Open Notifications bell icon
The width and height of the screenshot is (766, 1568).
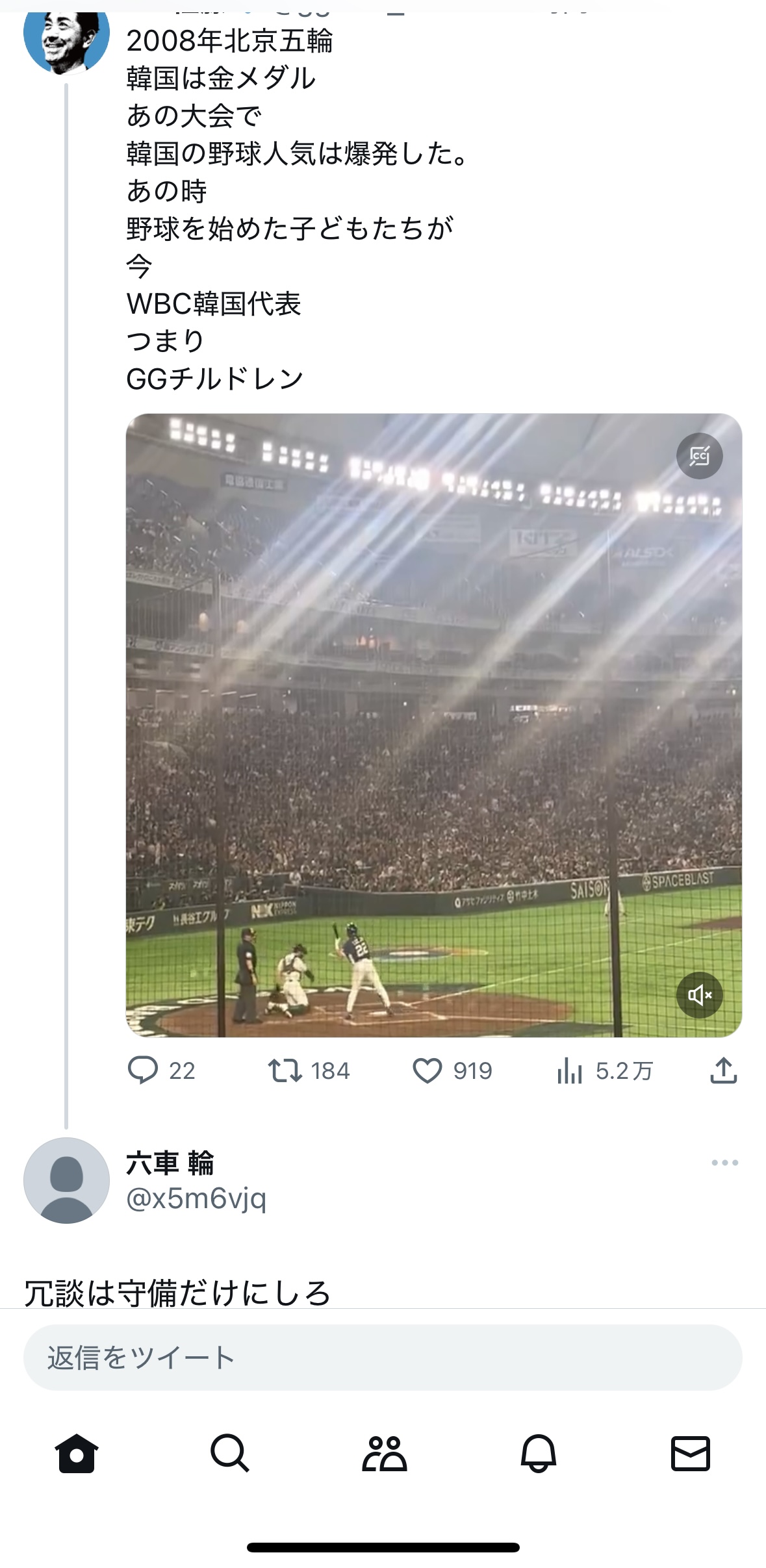click(538, 1453)
